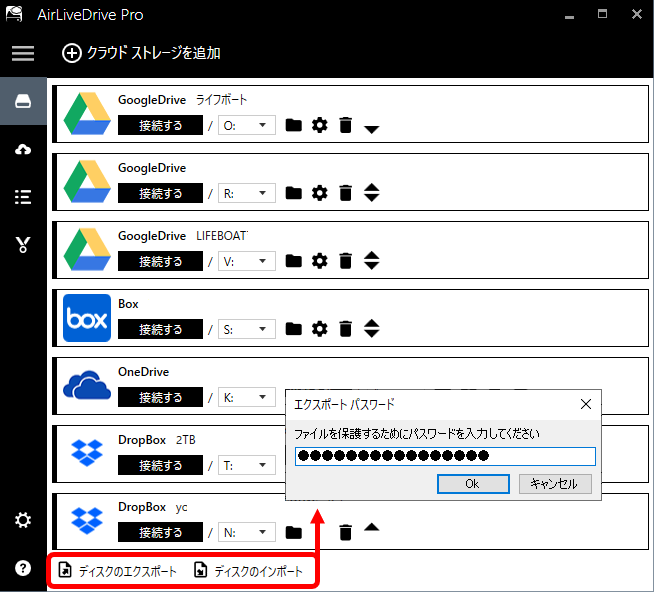The height and width of the screenshot is (598, 656).
Task: Click the GoogleDrive LIFEBOAT logo
Action: (x=87, y=250)
